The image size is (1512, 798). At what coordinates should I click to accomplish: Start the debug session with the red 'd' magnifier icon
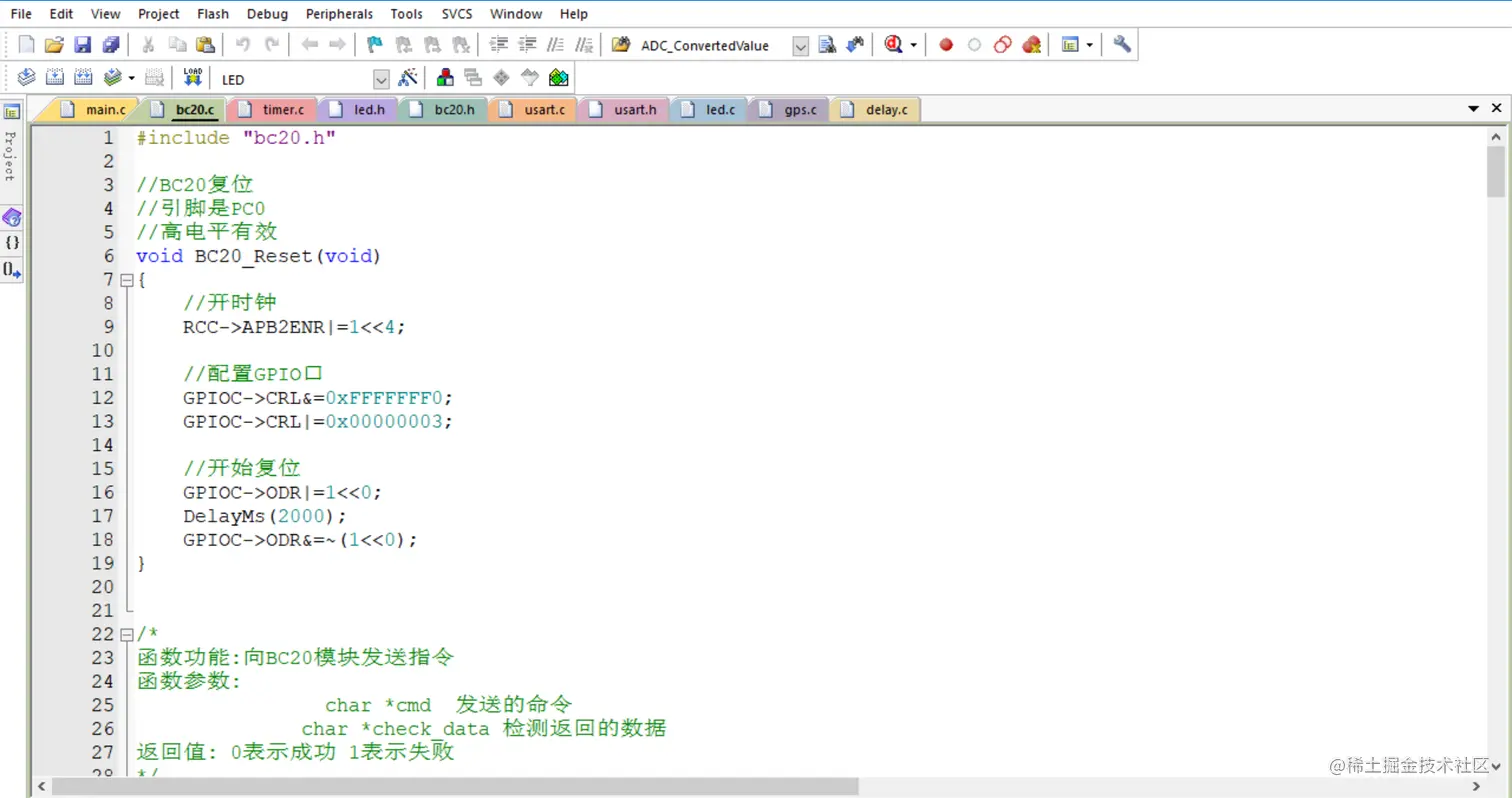click(893, 45)
